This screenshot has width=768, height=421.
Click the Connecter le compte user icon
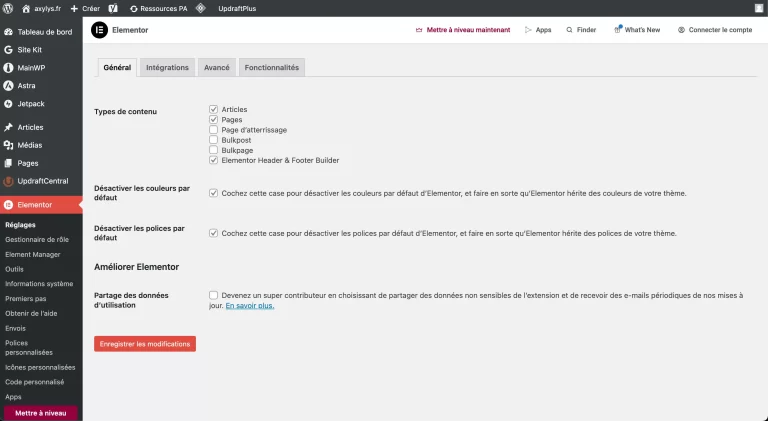(x=681, y=30)
